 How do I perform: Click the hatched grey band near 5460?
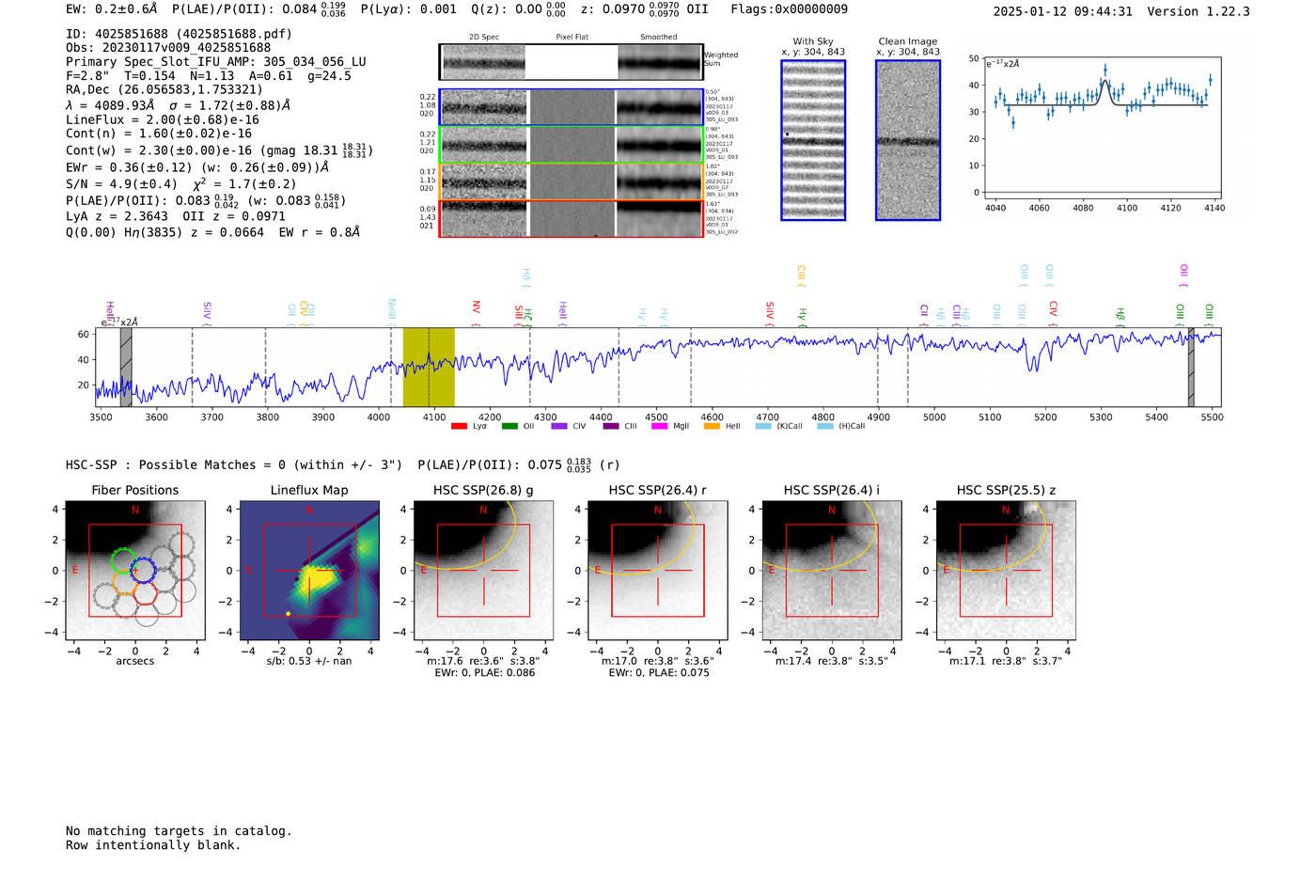[x=1191, y=367]
